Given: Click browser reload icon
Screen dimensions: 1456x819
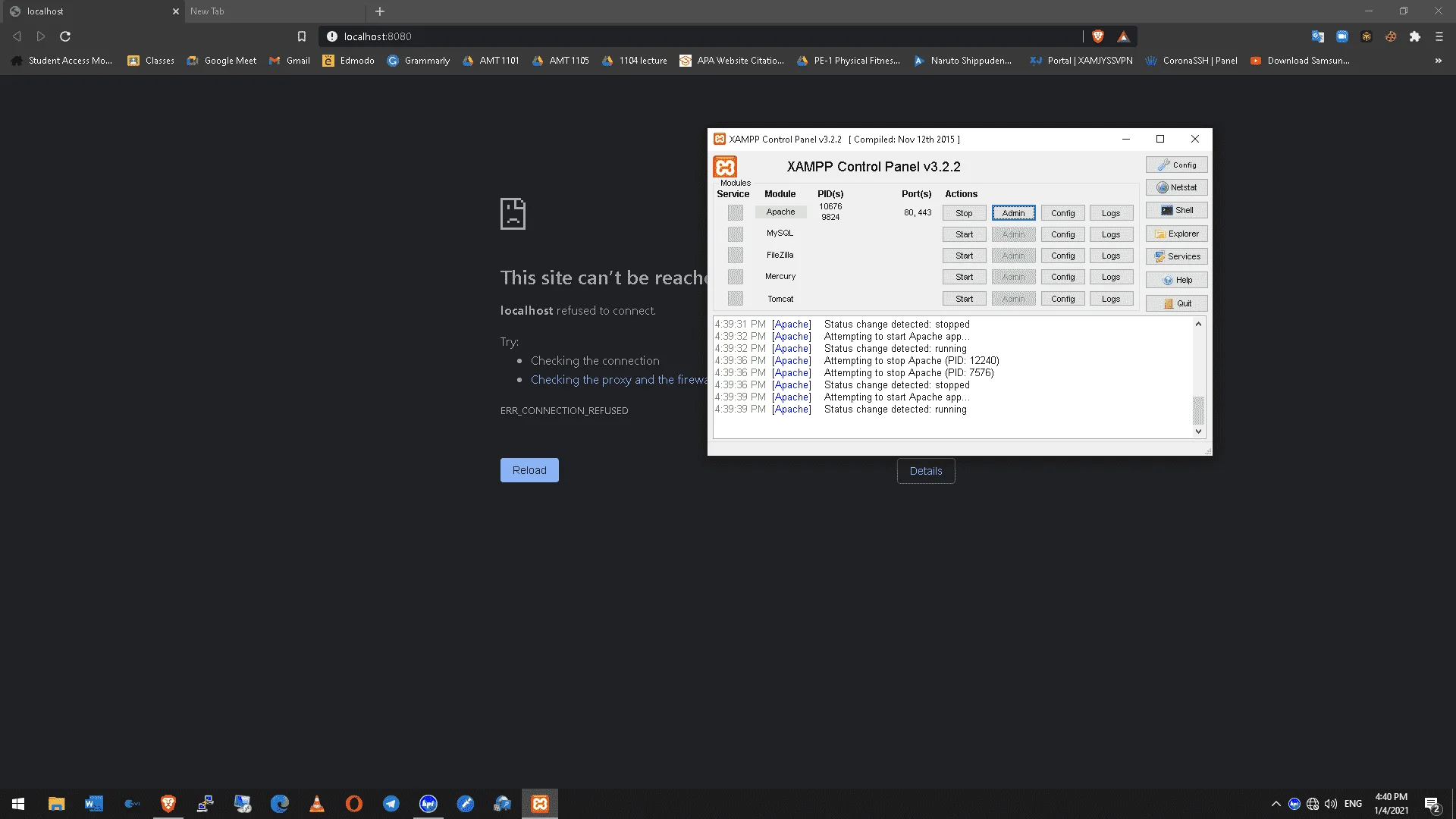Looking at the screenshot, I should pyautogui.click(x=65, y=36).
